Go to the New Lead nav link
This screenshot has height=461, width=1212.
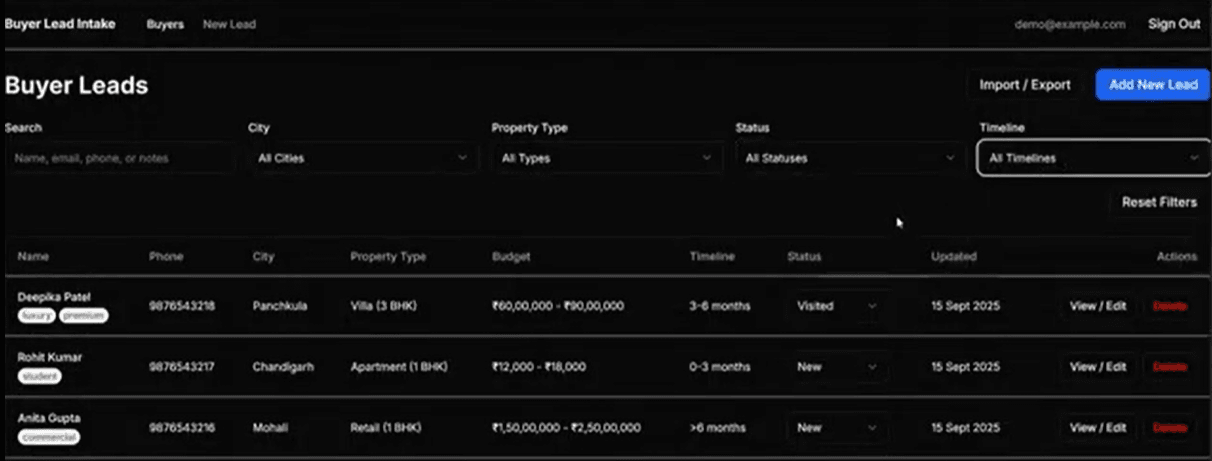[229, 24]
